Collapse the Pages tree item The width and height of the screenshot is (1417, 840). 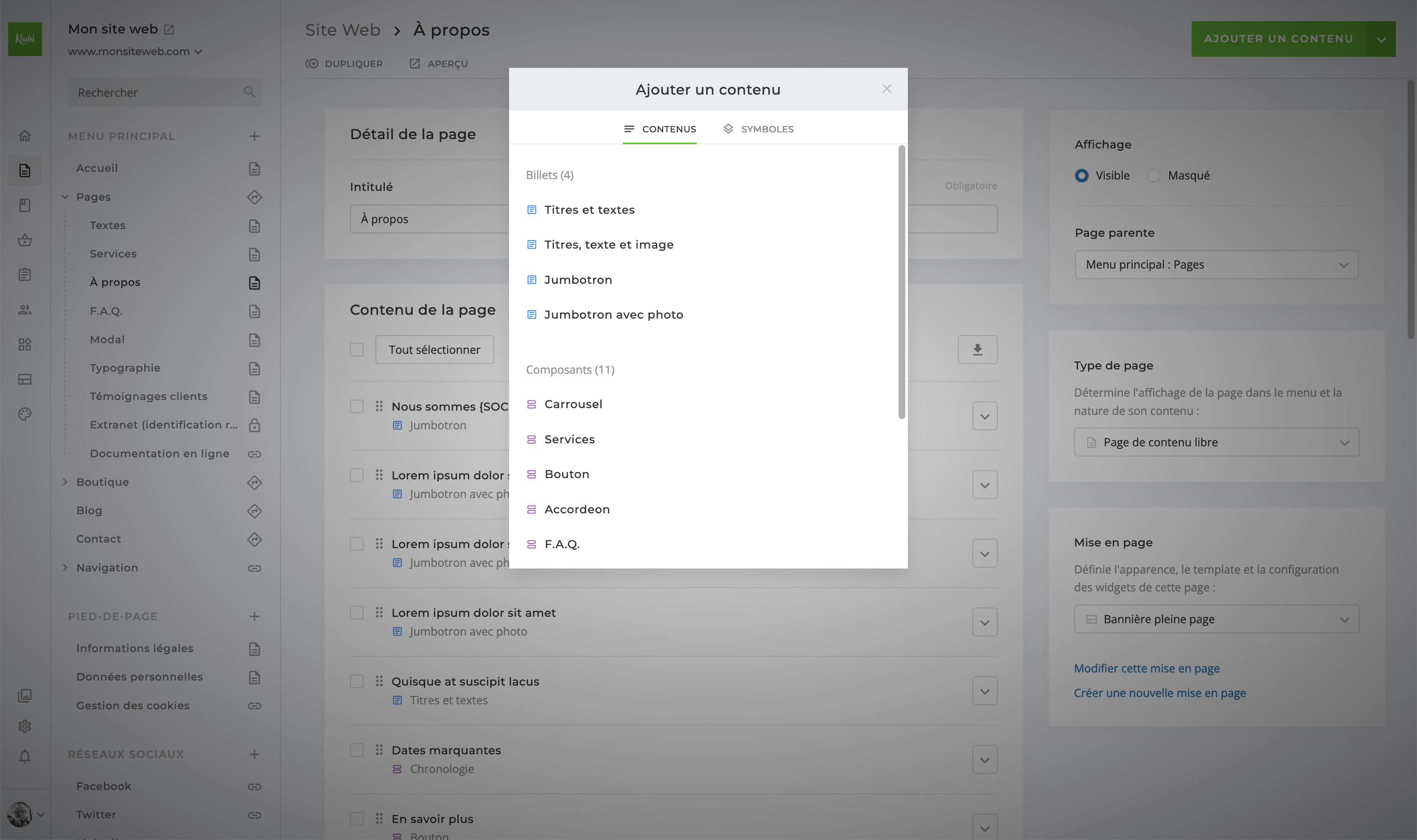click(64, 197)
